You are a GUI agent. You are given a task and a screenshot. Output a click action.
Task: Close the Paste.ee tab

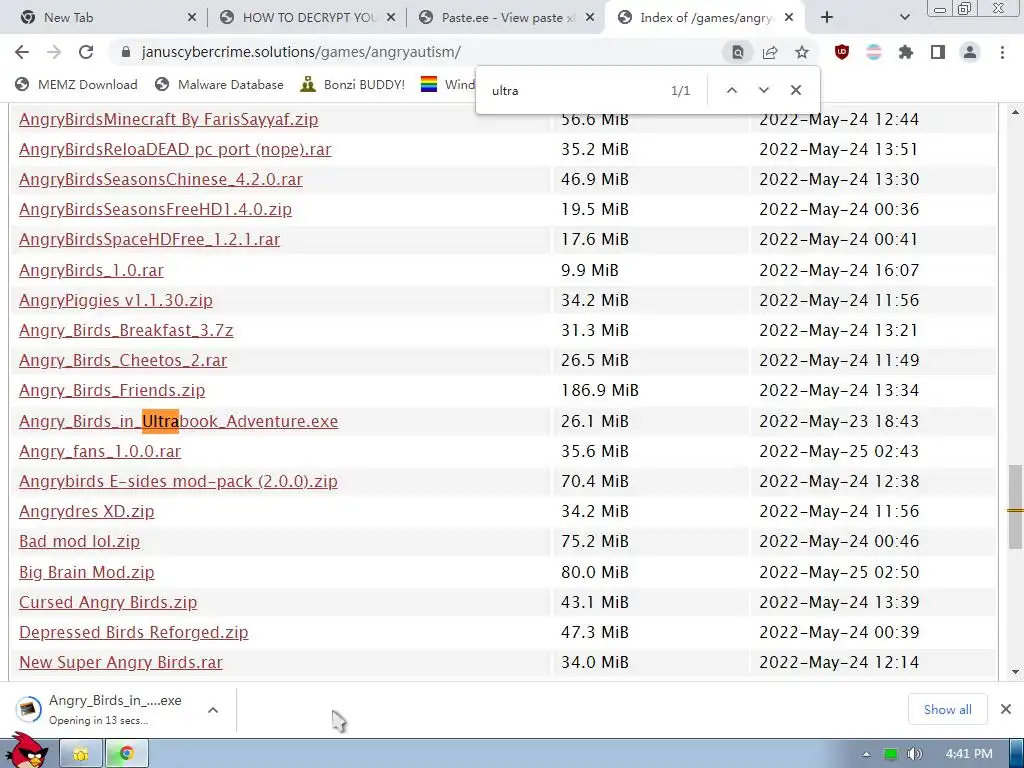point(590,18)
